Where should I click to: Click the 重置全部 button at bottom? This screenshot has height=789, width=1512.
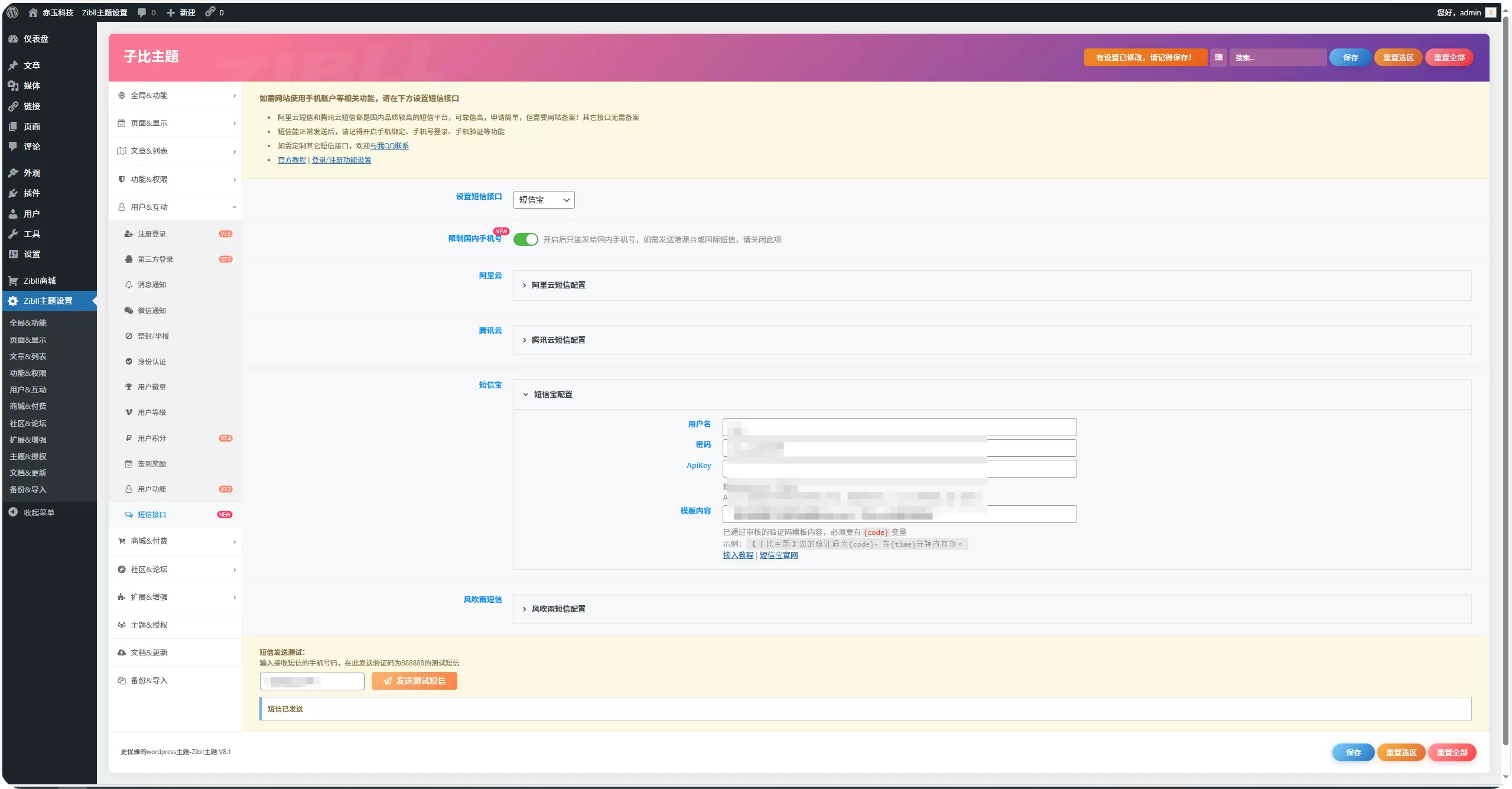coord(1452,752)
